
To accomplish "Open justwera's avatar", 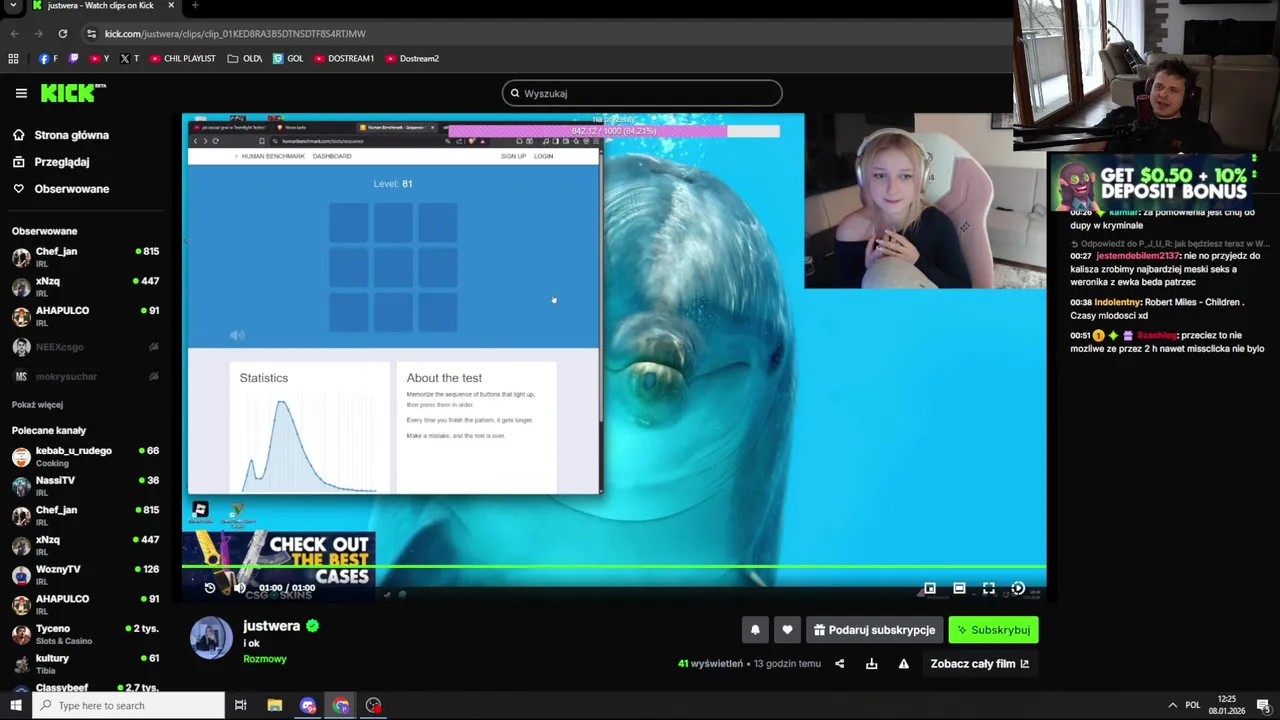I will 211,638.
